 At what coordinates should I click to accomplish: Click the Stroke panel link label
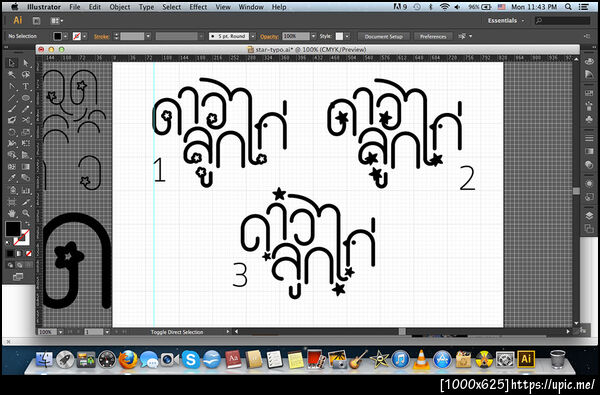(101, 37)
